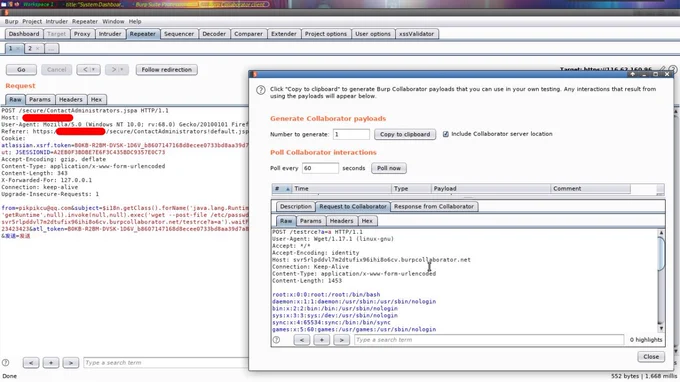The width and height of the screenshot is (680, 382).
Task: Edit the Number to generate field
Action: (x=351, y=134)
